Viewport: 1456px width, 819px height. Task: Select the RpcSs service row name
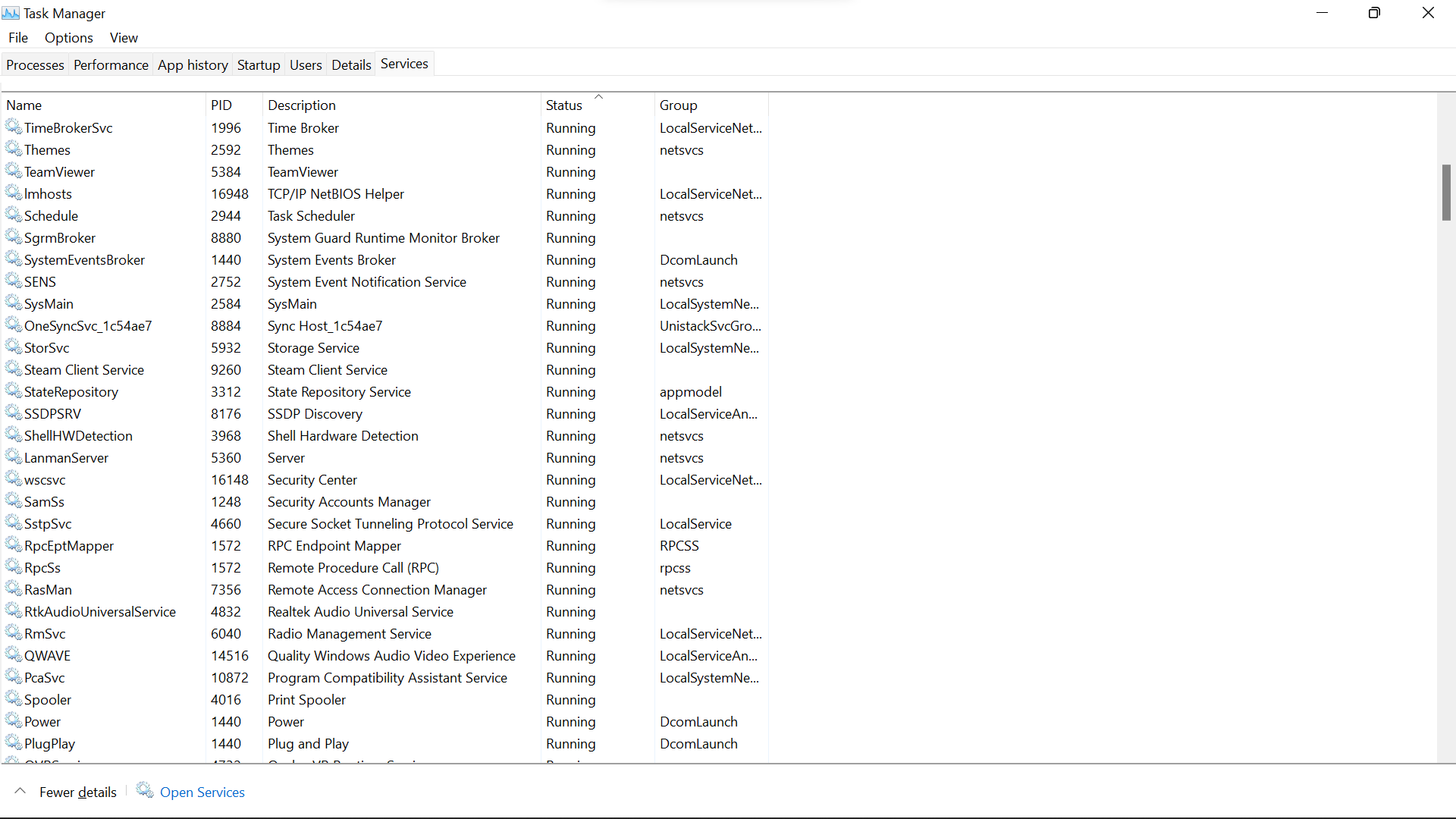point(42,568)
